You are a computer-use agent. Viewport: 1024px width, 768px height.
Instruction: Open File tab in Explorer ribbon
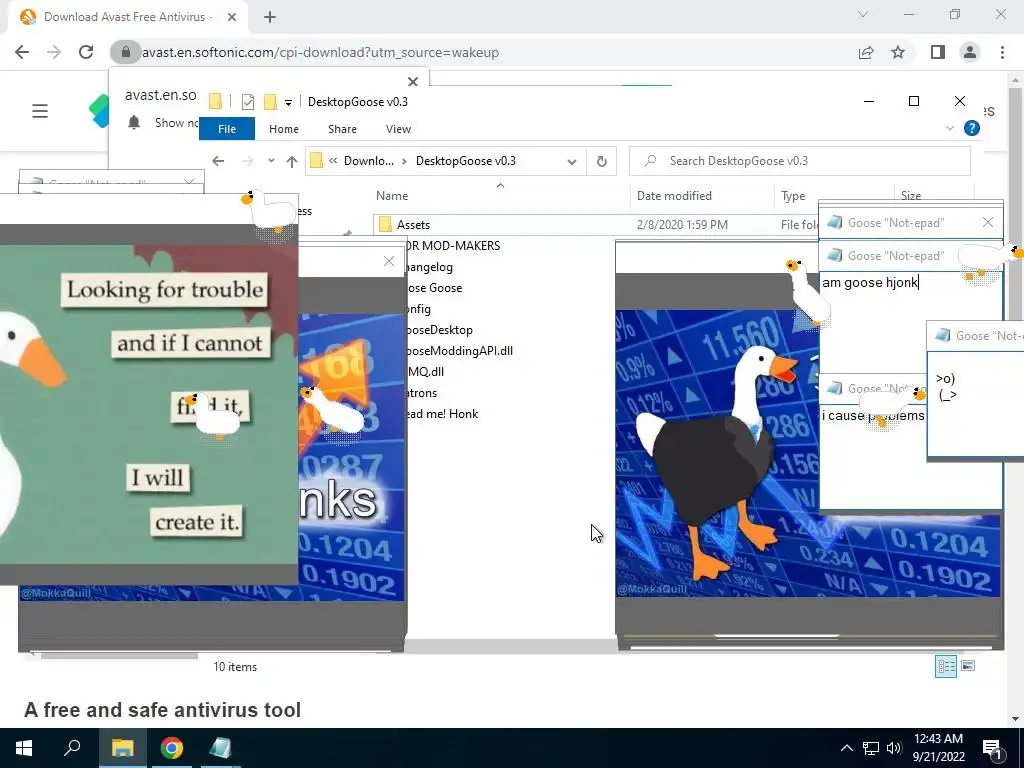[x=227, y=129]
